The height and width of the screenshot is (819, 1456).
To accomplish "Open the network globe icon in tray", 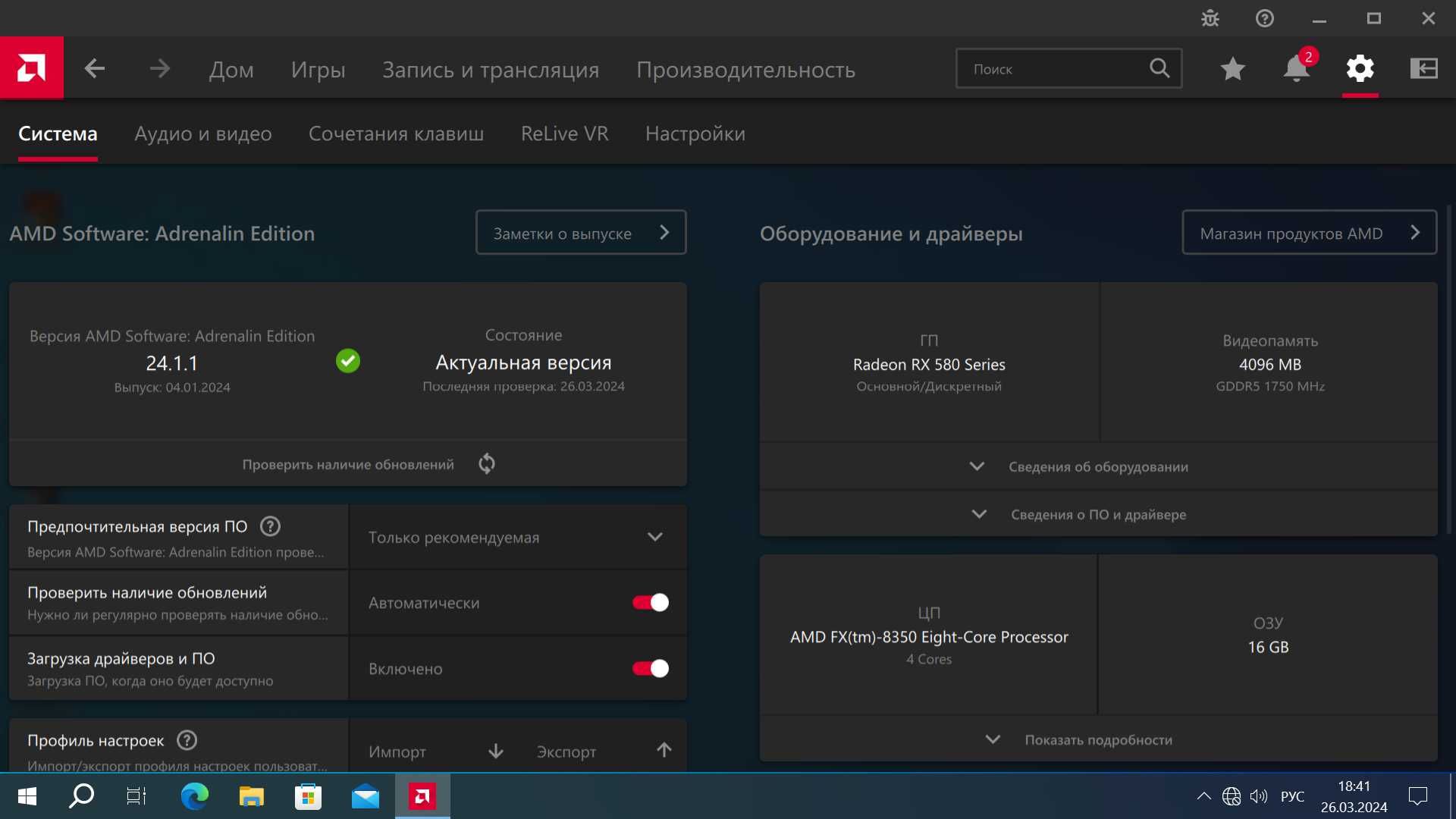I will (x=1232, y=796).
